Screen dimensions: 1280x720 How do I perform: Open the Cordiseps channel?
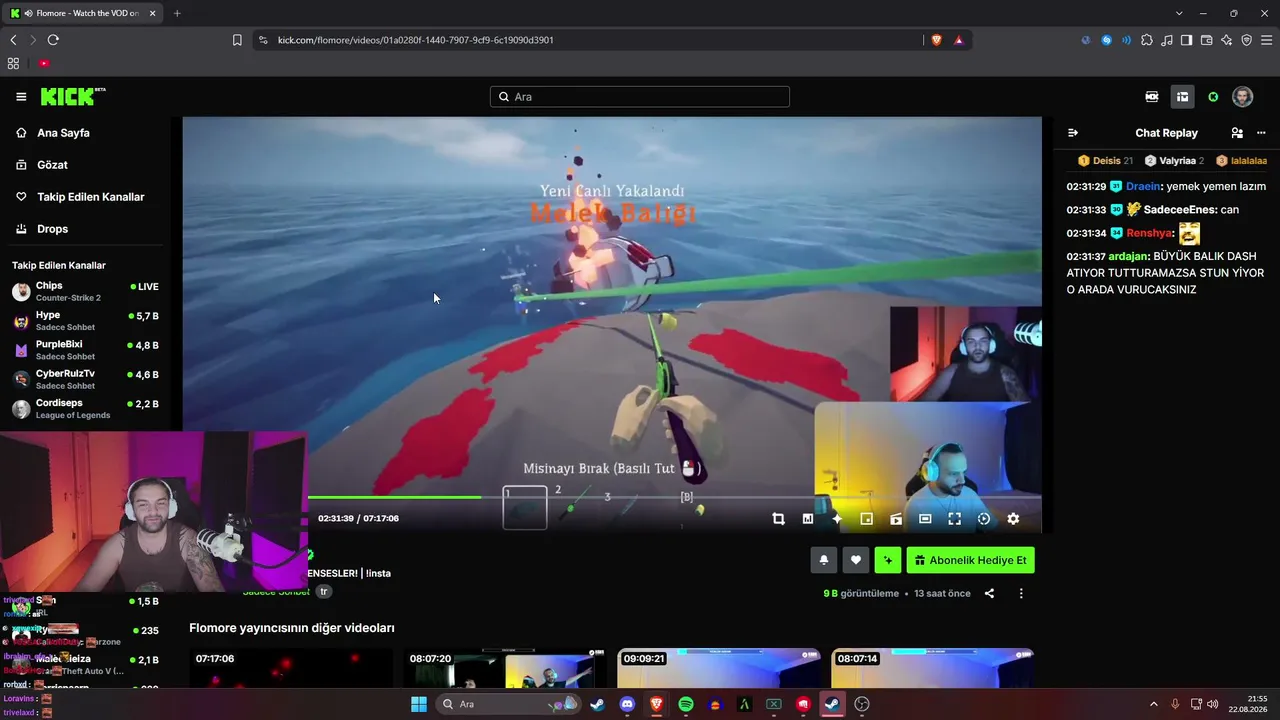coord(85,409)
